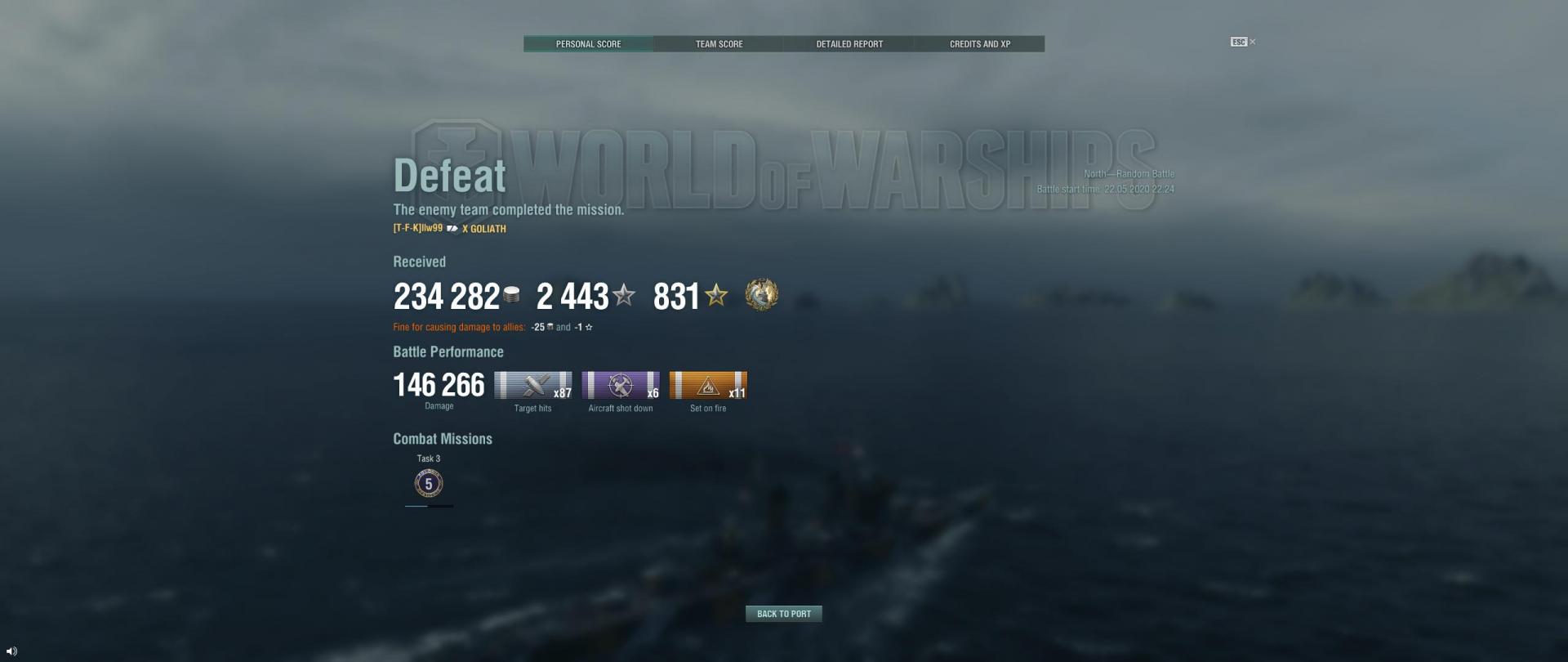Click the gold free XP star
This screenshot has height=662, width=1568.
click(716, 294)
